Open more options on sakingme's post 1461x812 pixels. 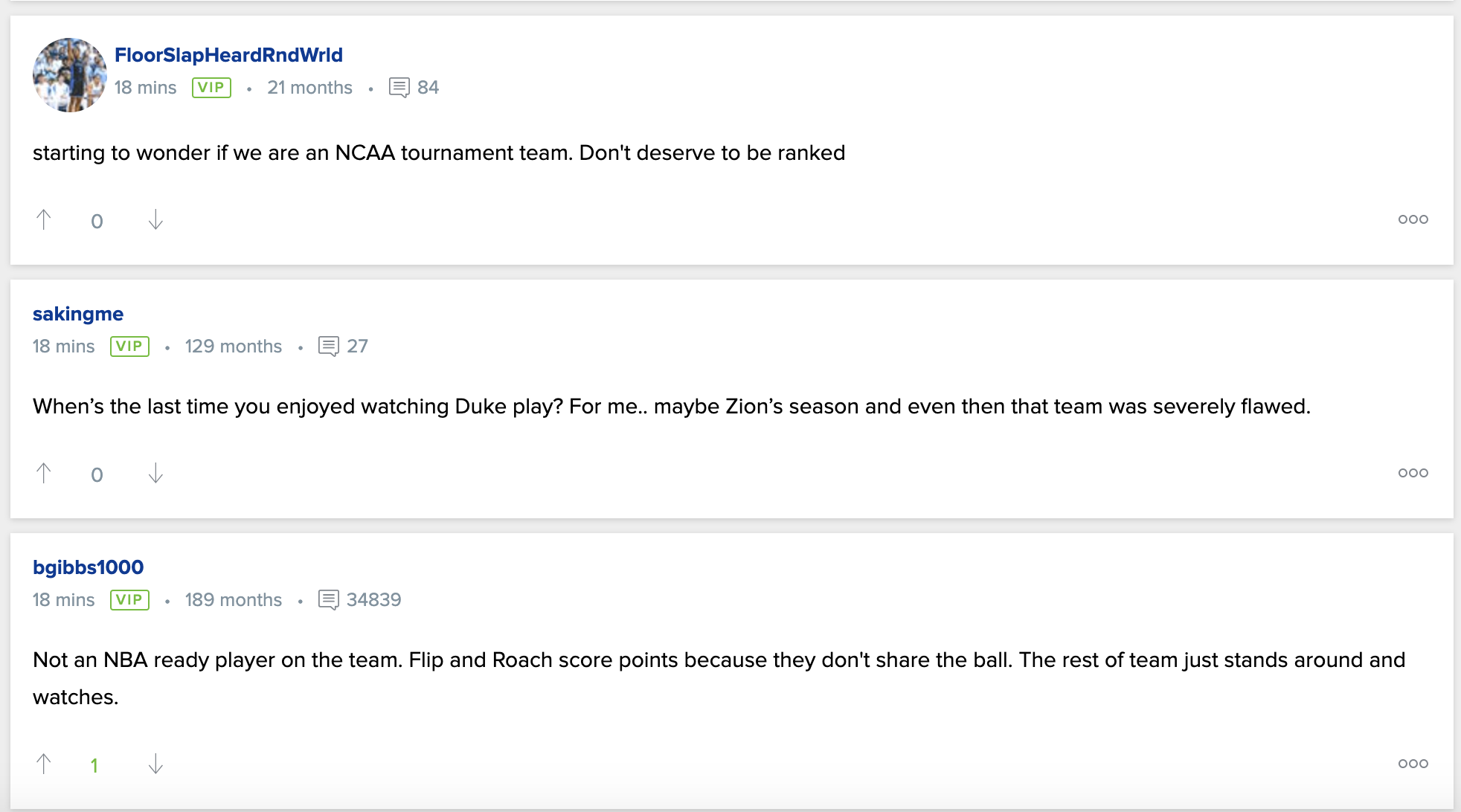coord(1413,473)
